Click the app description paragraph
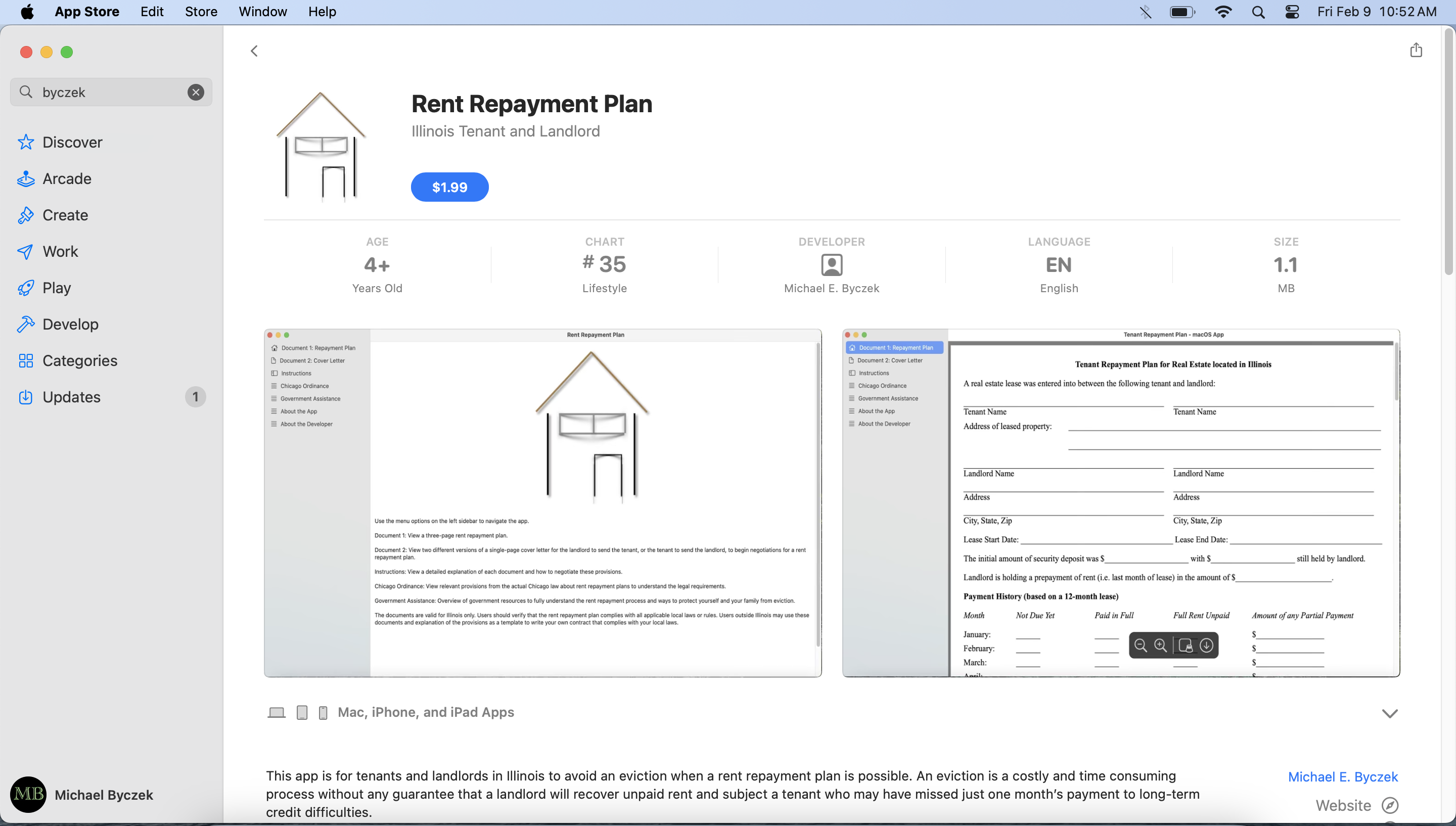 coord(733,794)
